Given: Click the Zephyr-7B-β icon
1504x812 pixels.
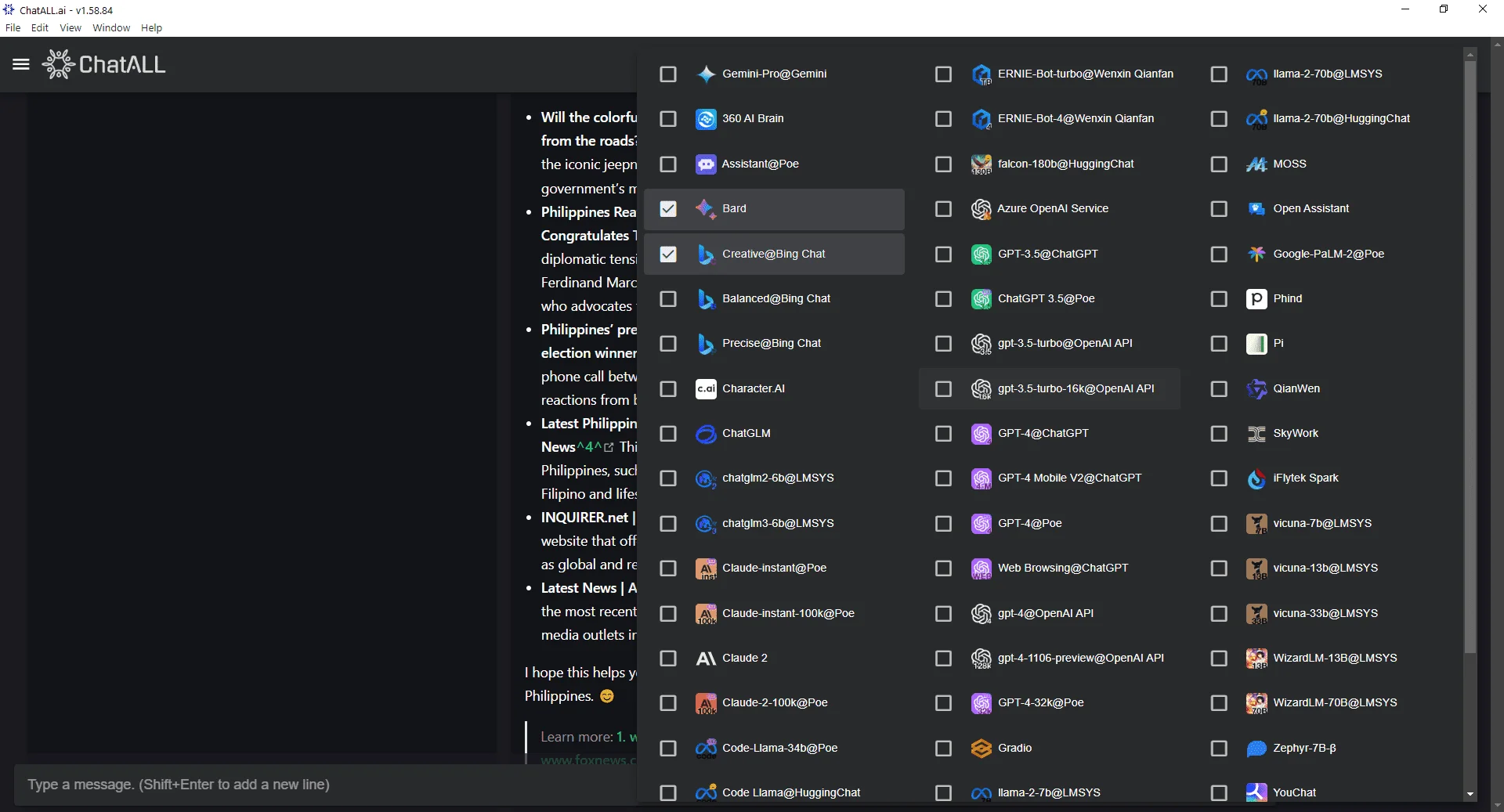Looking at the screenshot, I should (1256, 749).
